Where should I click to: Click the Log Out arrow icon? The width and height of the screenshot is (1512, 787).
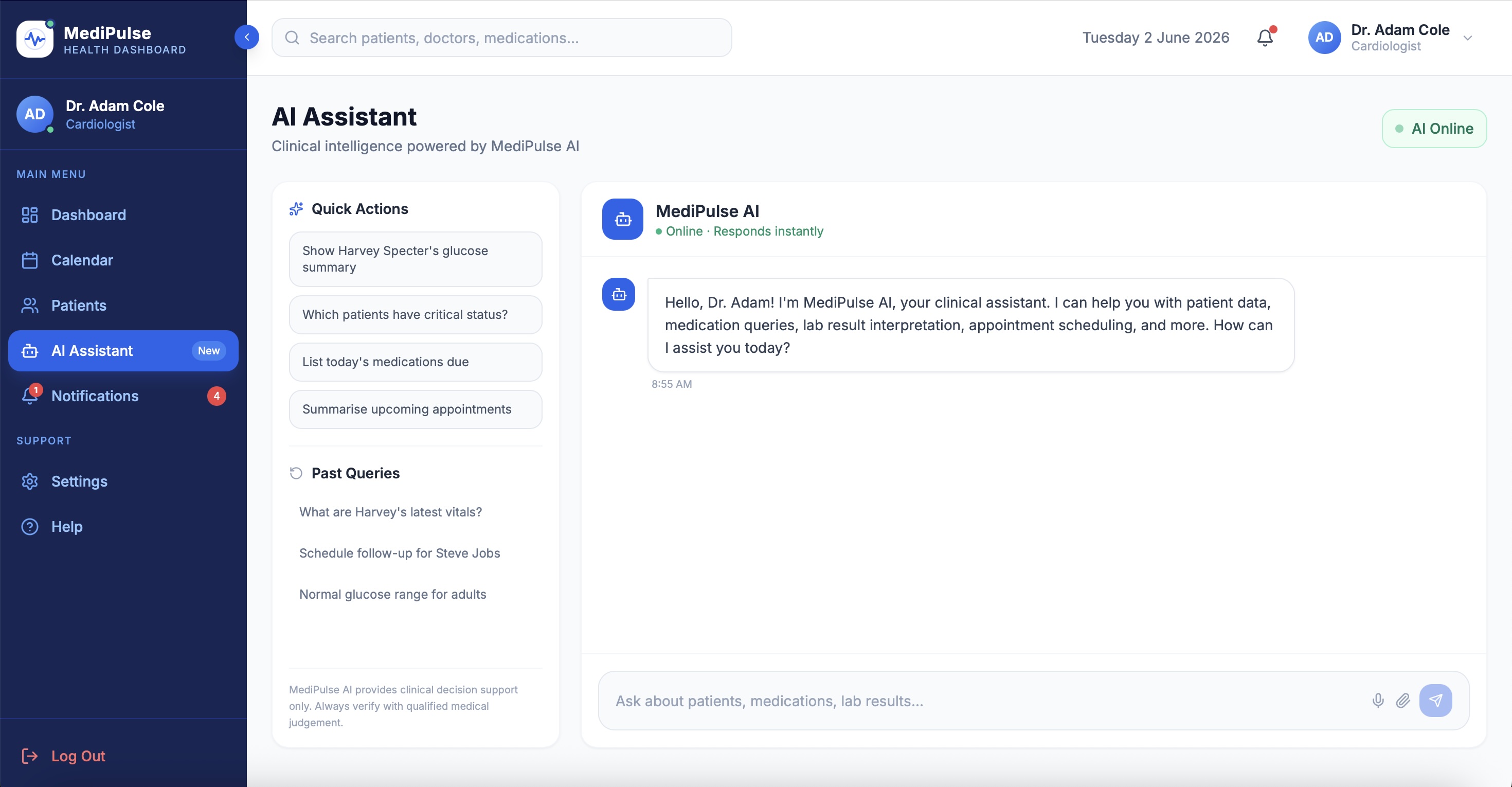point(29,756)
